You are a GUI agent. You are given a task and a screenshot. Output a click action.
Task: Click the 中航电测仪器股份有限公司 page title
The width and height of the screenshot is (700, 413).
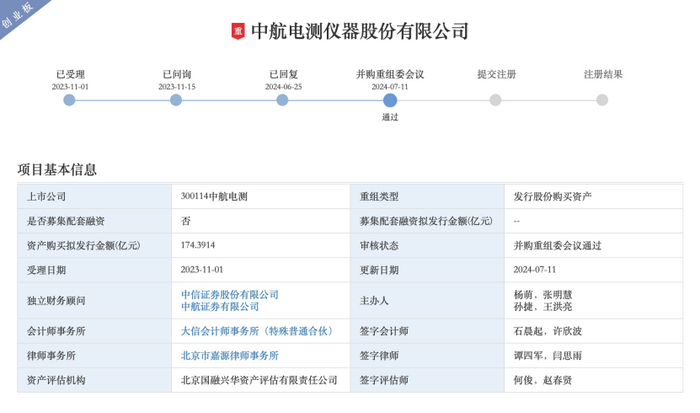(359, 31)
